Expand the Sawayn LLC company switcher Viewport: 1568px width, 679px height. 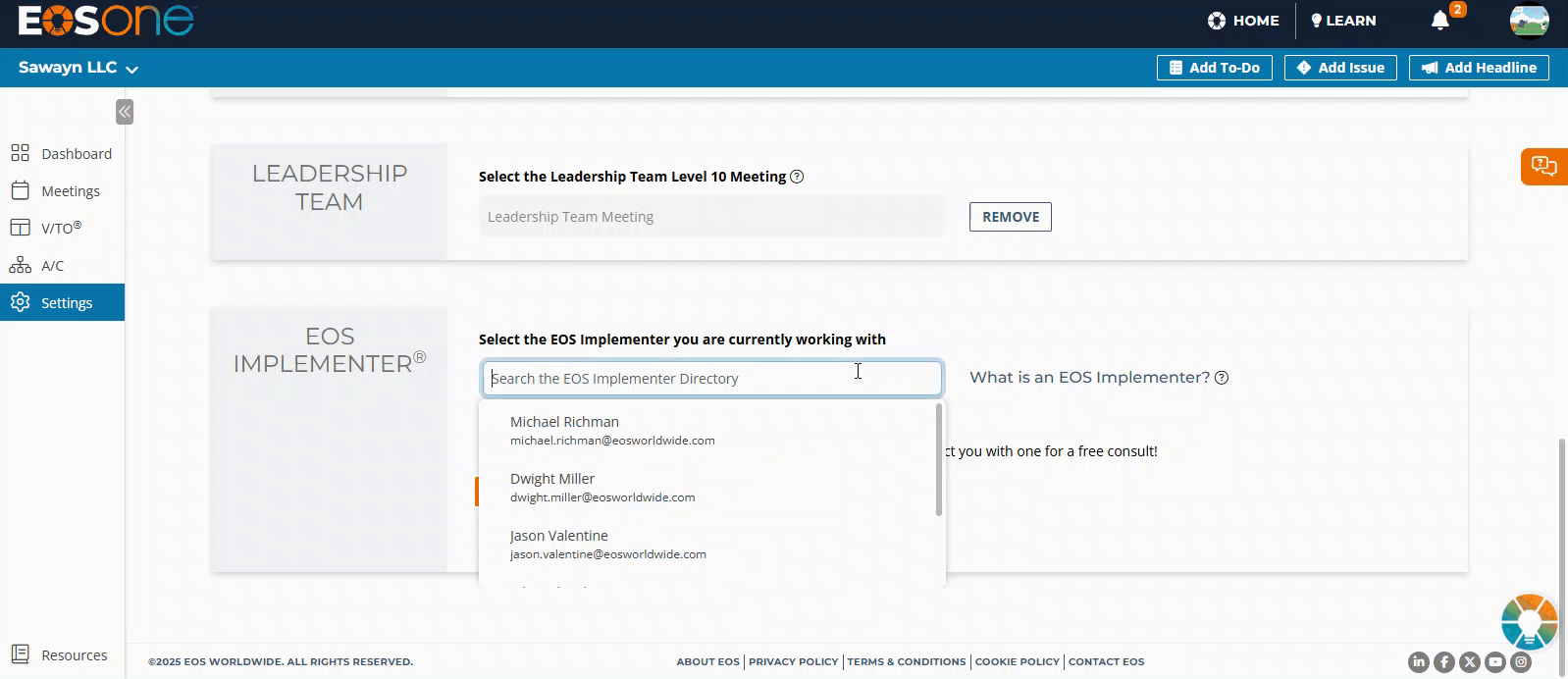[78, 68]
